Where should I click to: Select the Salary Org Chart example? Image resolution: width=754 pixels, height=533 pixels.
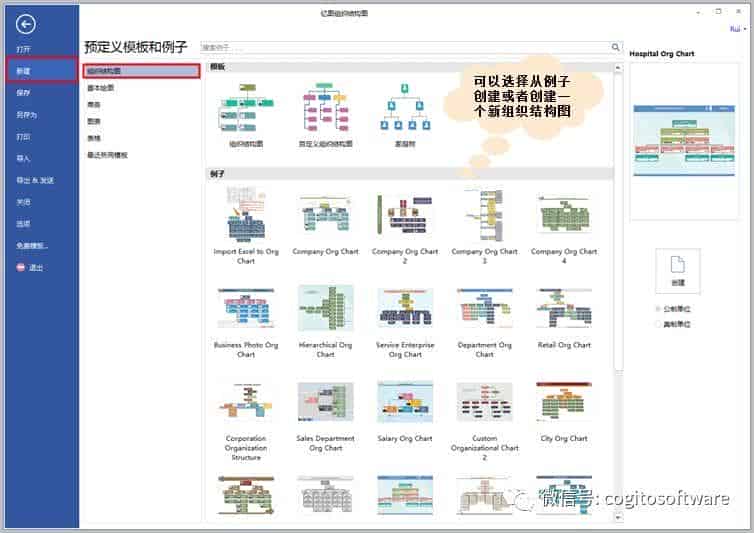(x=405, y=412)
